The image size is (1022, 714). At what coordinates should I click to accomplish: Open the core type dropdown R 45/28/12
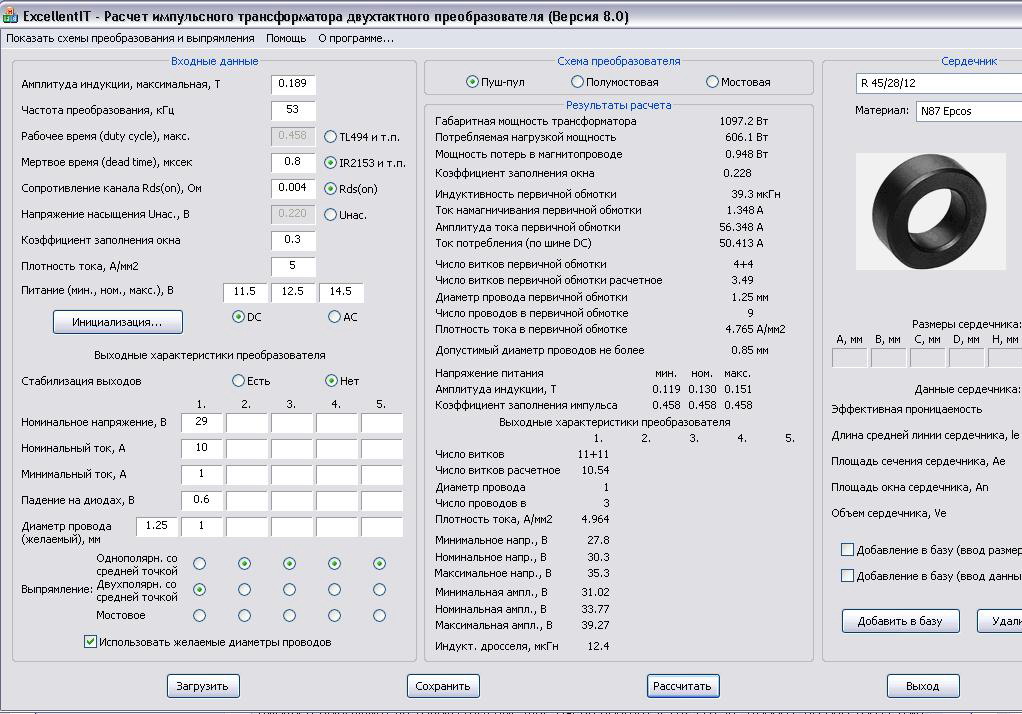[x=938, y=83]
